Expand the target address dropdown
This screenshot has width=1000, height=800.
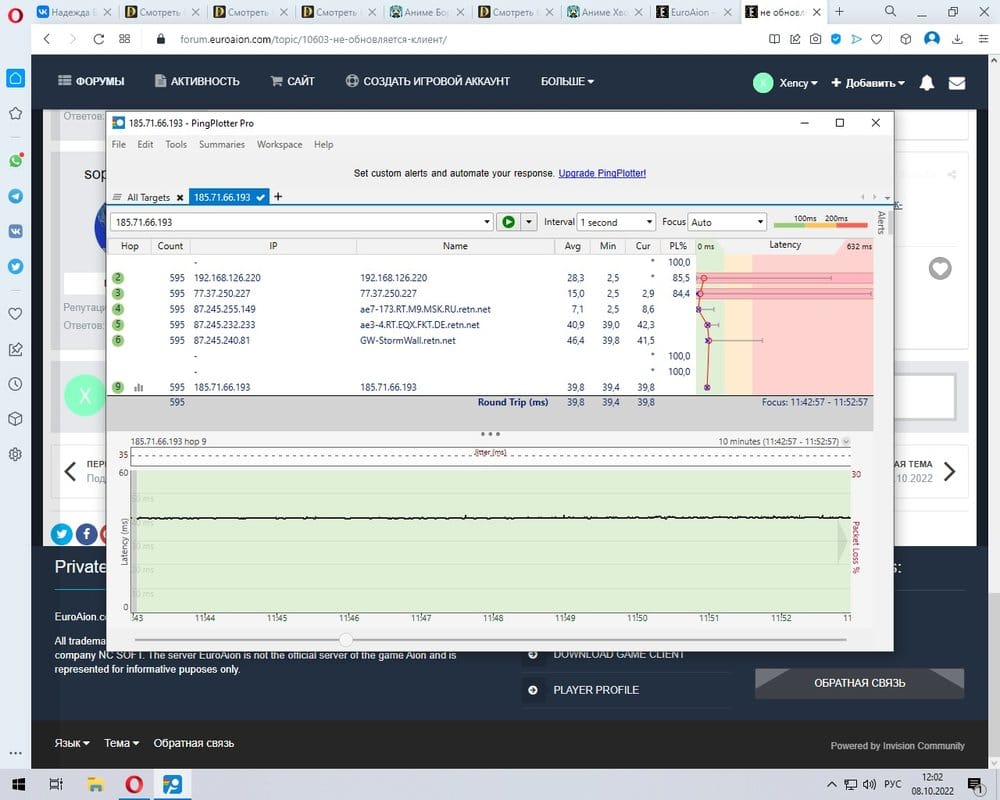point(487,222)
